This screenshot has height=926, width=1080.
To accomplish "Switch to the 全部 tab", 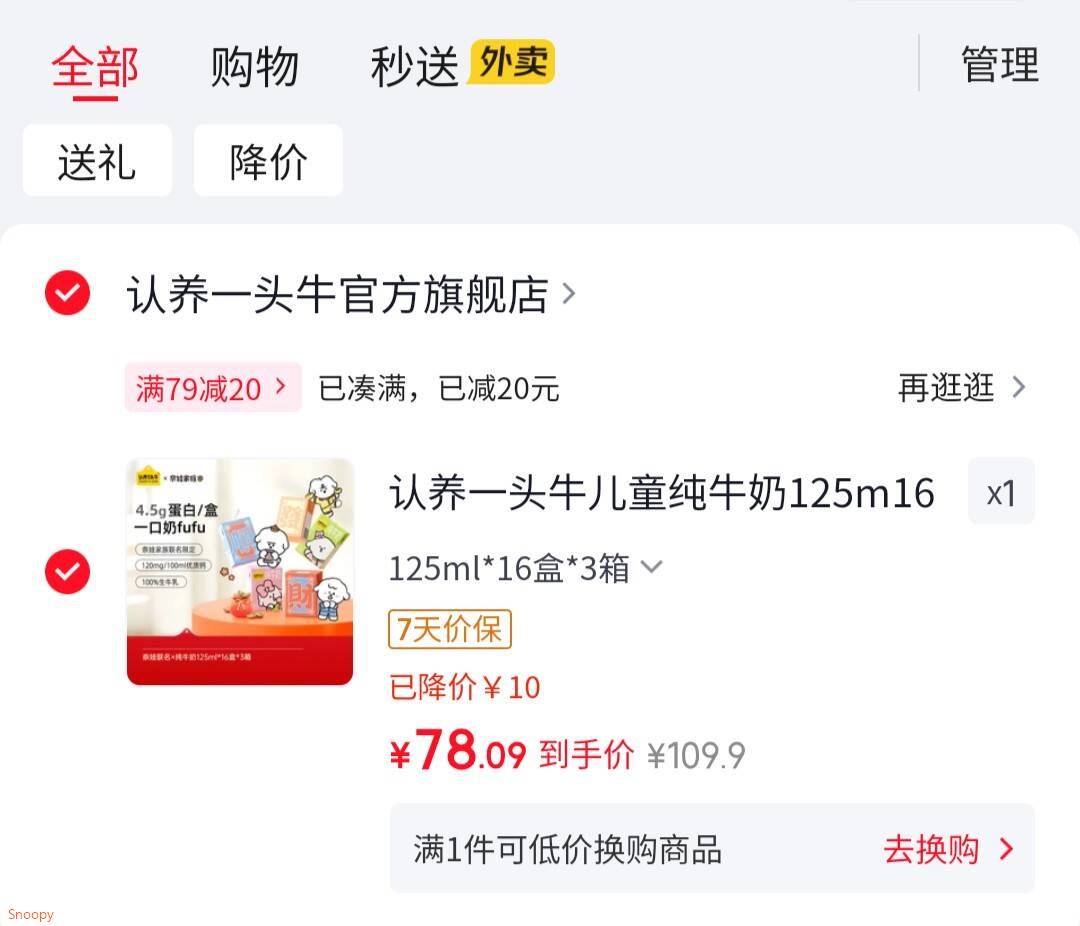I will tap(95, 68).
